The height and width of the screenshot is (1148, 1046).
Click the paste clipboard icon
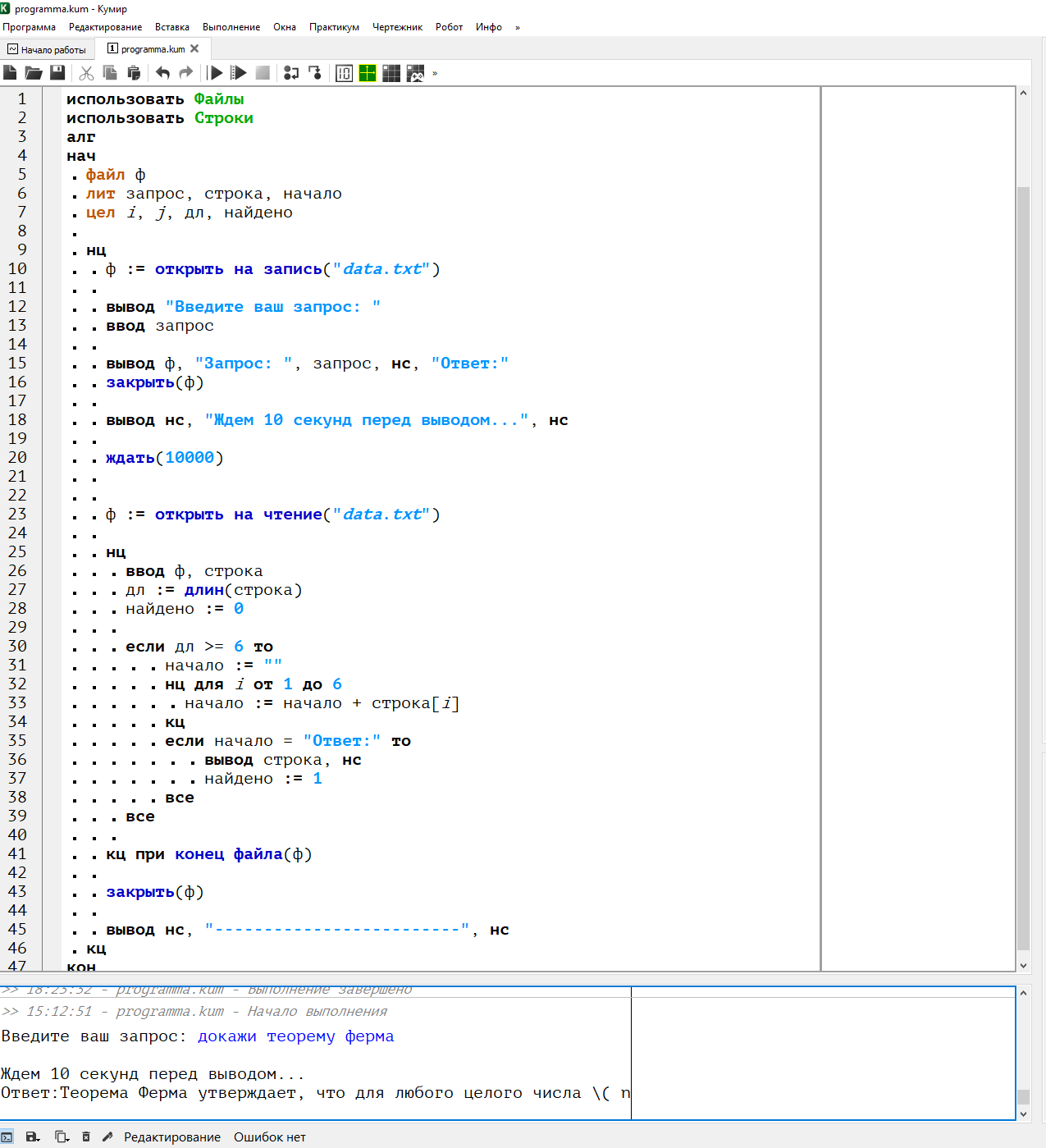(x=134, y=73)
